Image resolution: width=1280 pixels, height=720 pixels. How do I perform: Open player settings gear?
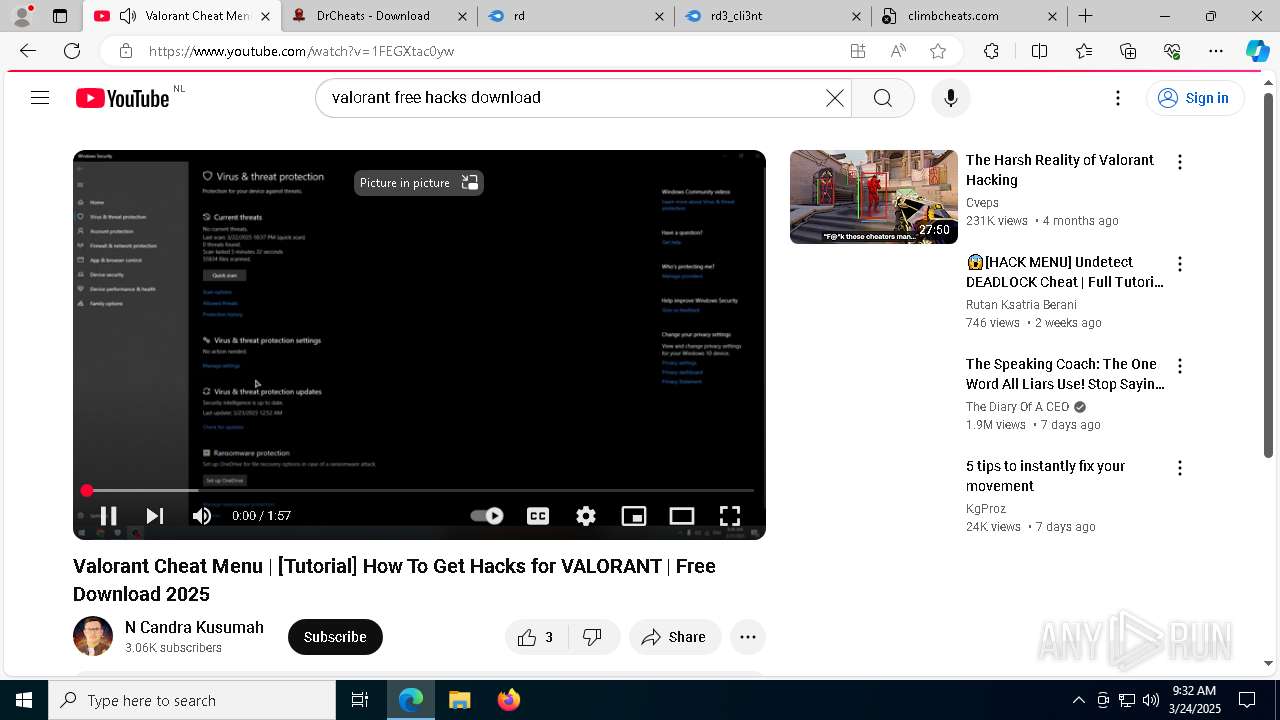click(586, 516)
